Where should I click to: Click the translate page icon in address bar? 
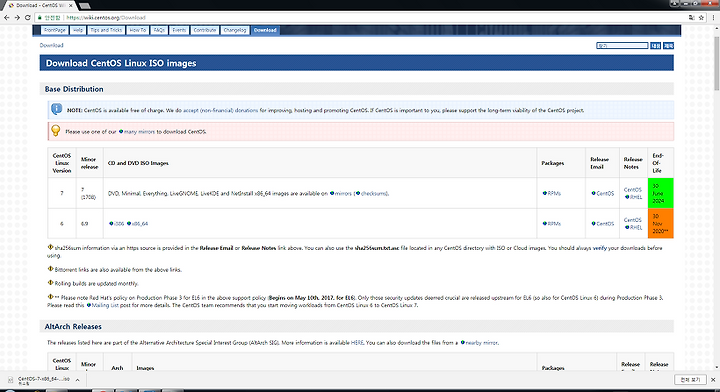pos(692,17)
